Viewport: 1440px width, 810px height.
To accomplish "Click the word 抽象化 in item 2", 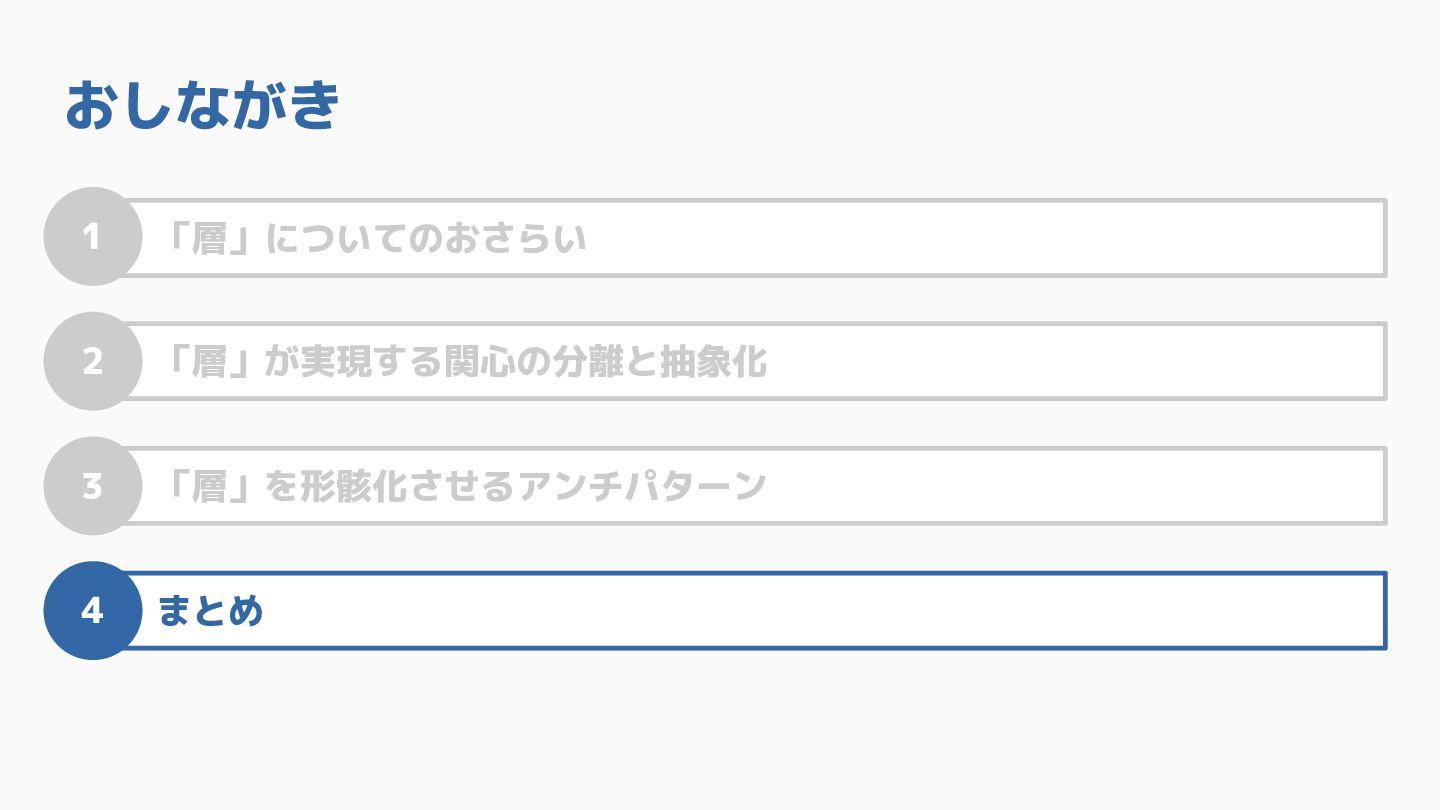I will [x=712, y=362].
